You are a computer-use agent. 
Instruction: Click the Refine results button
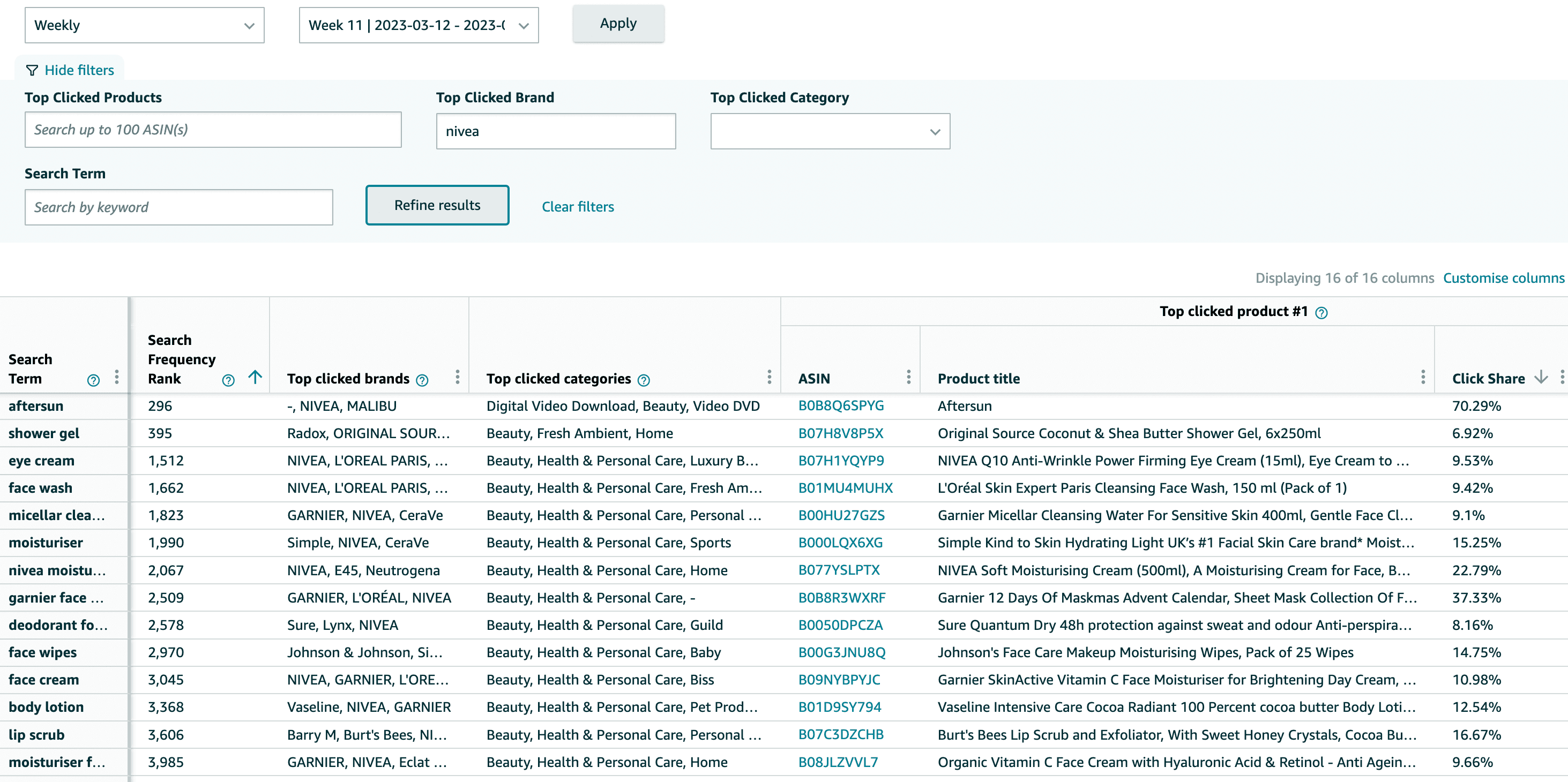click(437, 205)
